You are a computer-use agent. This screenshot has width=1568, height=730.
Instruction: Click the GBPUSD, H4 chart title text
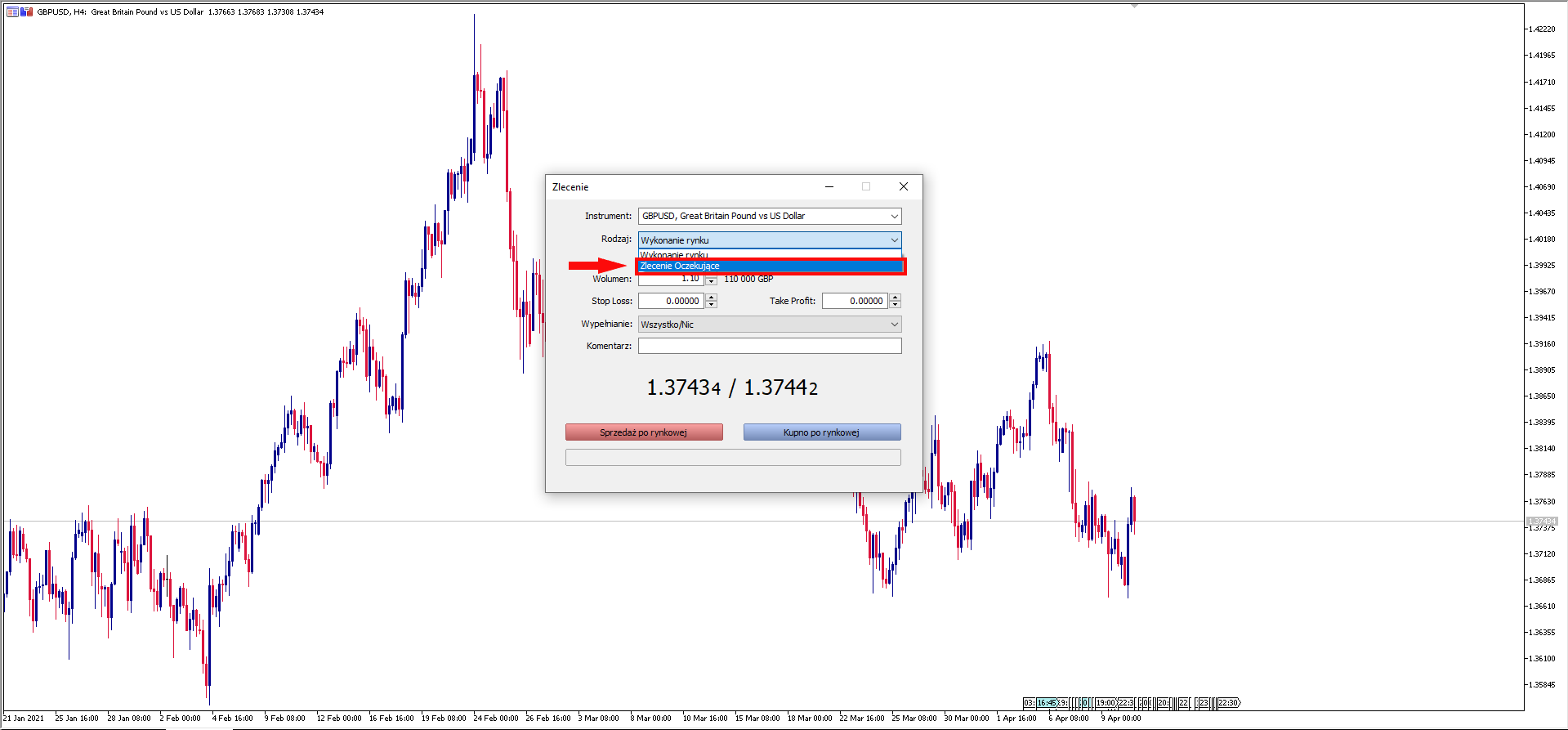coord(62,12)
